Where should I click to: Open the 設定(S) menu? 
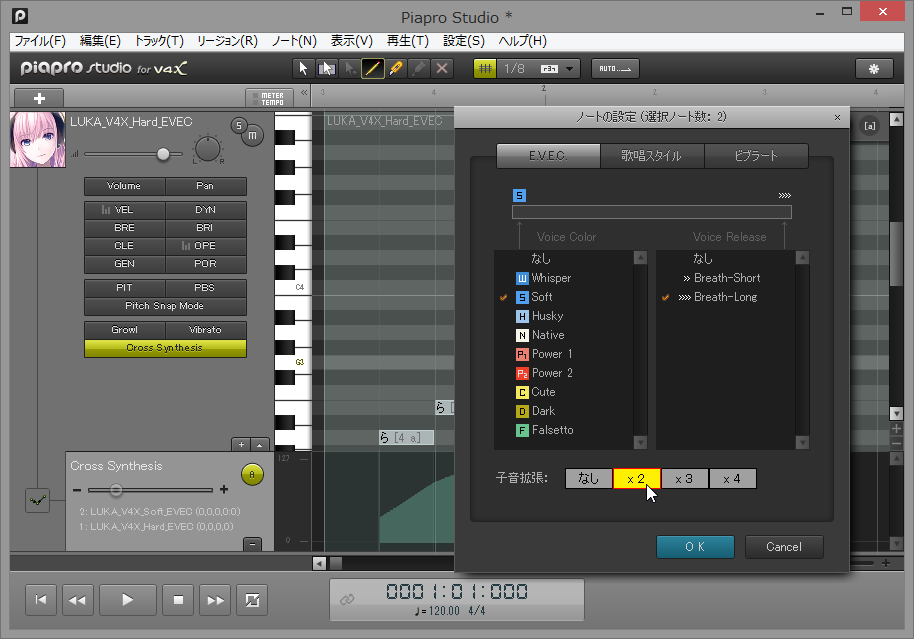(x=464, y=41)
